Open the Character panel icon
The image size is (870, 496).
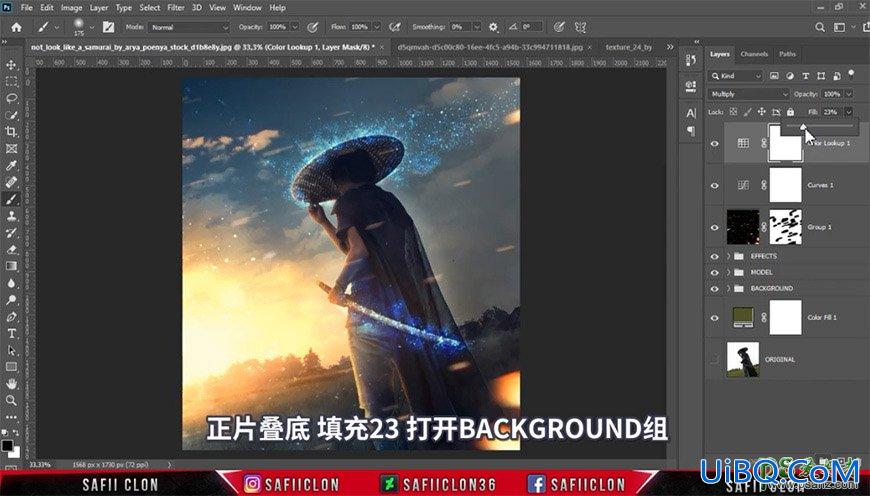click(x=691, y=113)
